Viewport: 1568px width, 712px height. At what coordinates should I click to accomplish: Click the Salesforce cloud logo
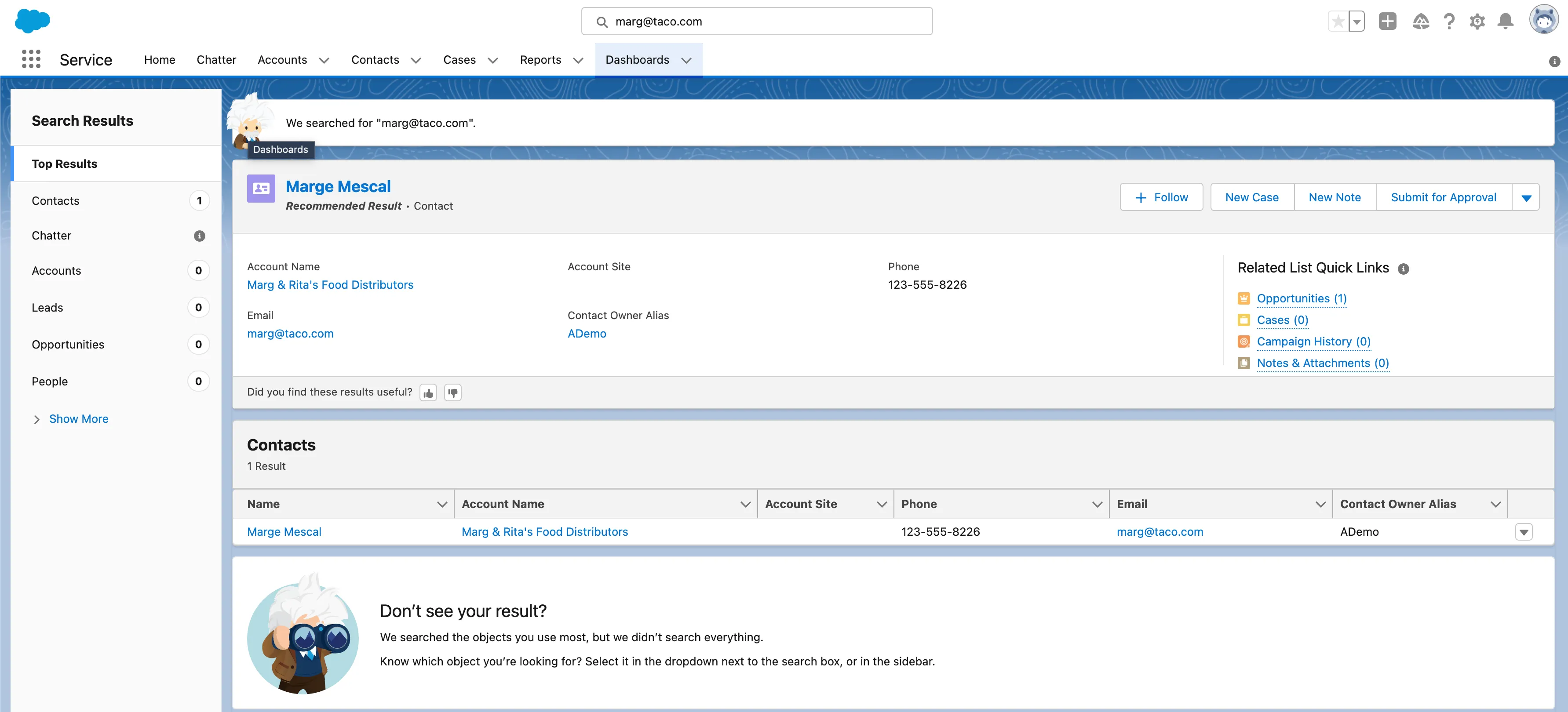32,21
